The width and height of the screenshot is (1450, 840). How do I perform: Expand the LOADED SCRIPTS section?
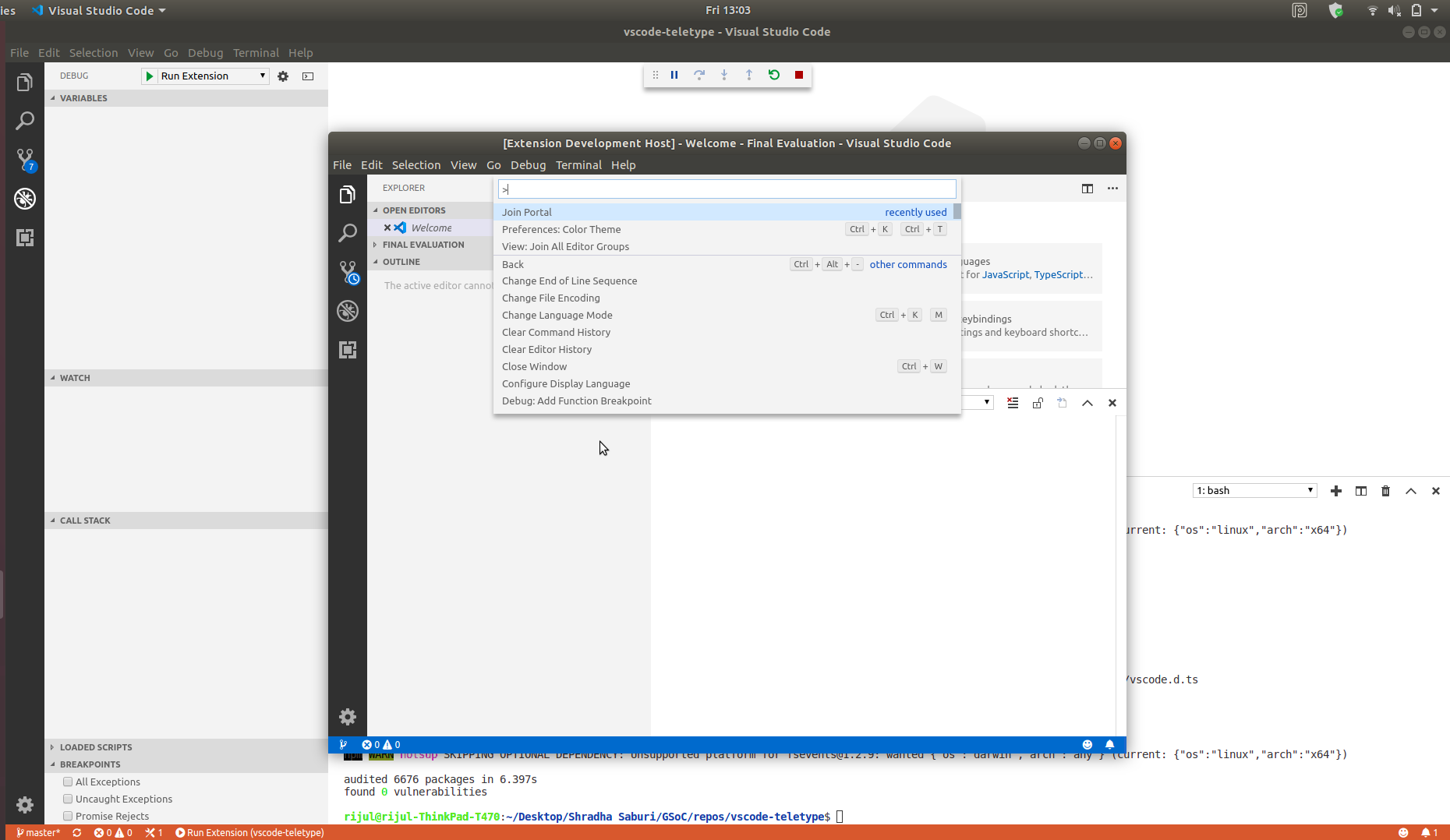(x=186, y=747)
